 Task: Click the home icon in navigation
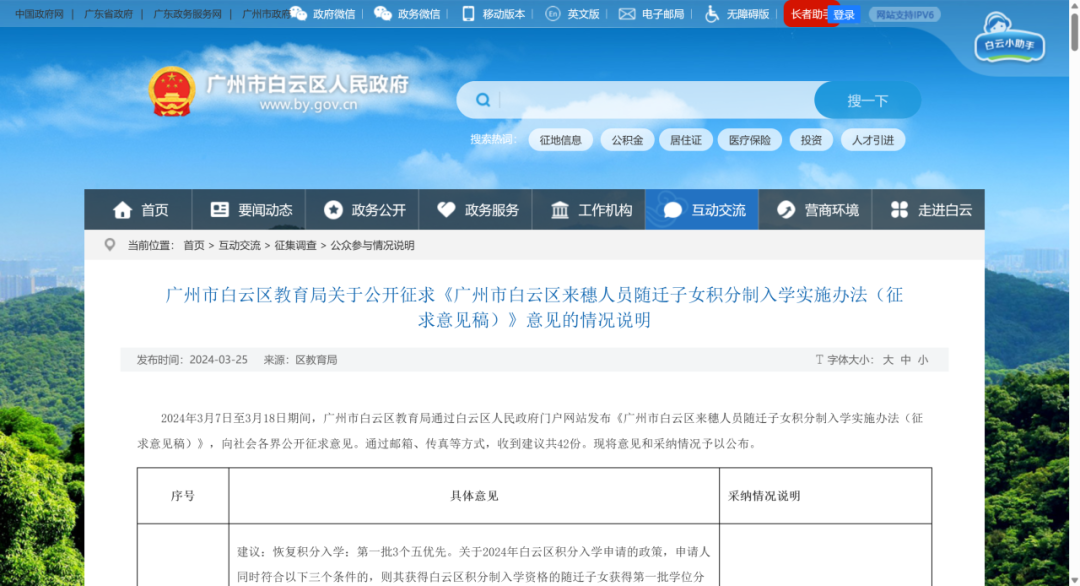click(x=123, y=210)
